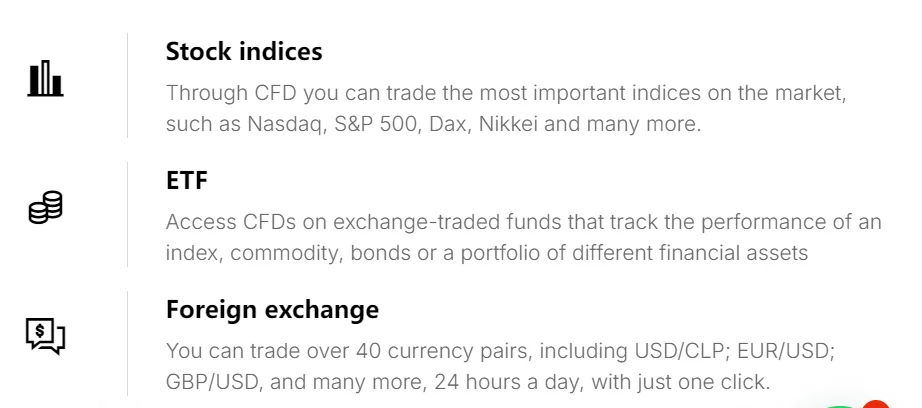Click the red notification badge
922x408 pixels.
tap(876, 404)
